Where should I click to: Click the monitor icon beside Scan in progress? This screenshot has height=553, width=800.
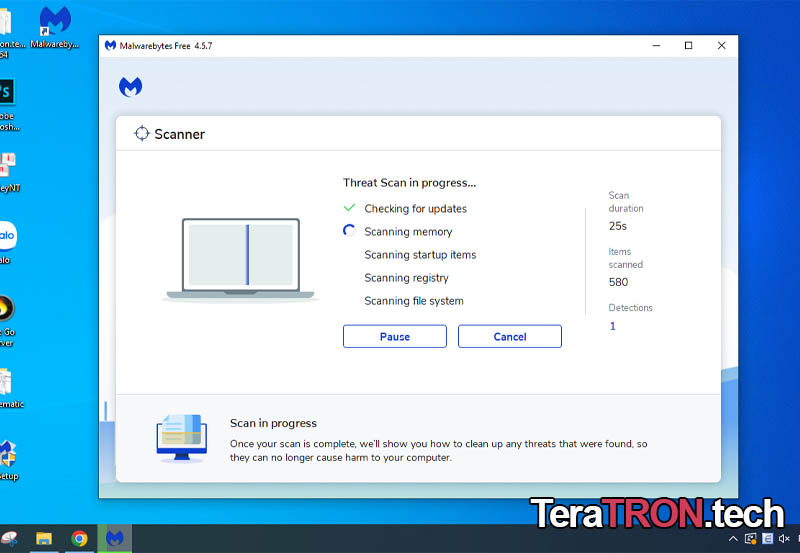pos(182,438)
